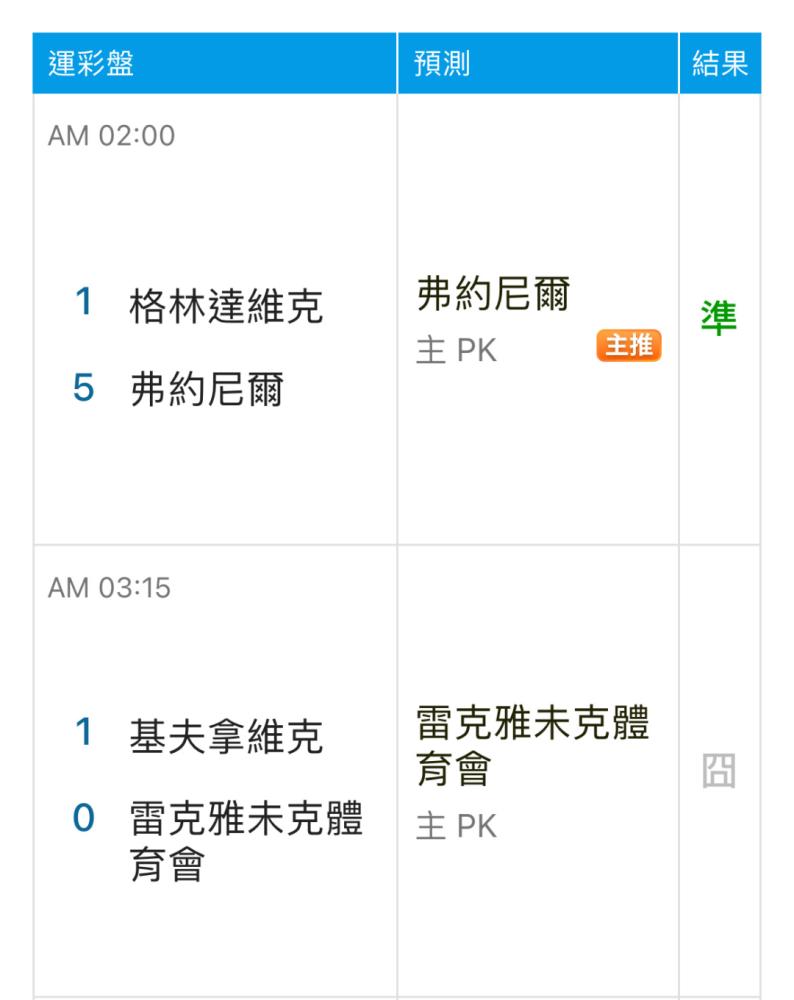Open team 格林達維克 in first match
794x1000 pixels.
[x=226, y=306]
